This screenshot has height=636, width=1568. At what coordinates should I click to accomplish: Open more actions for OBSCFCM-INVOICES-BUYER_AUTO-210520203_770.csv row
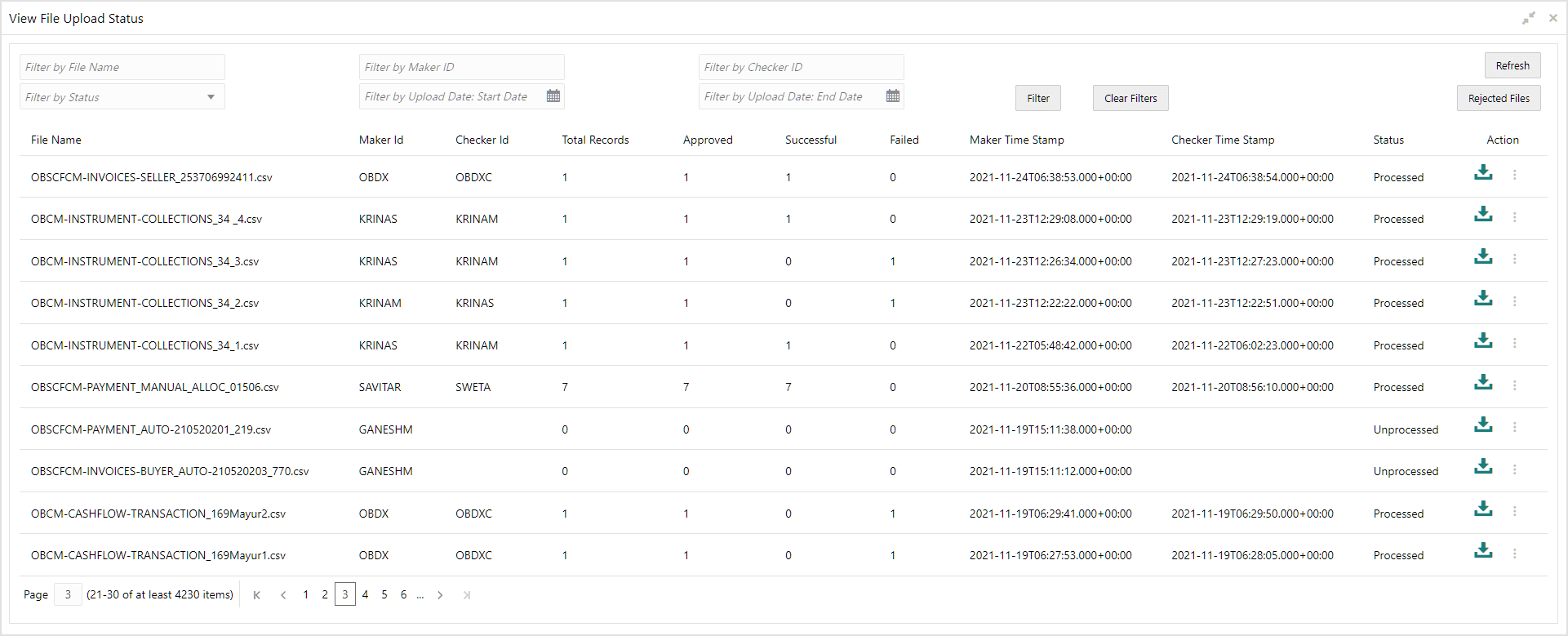1514,469
